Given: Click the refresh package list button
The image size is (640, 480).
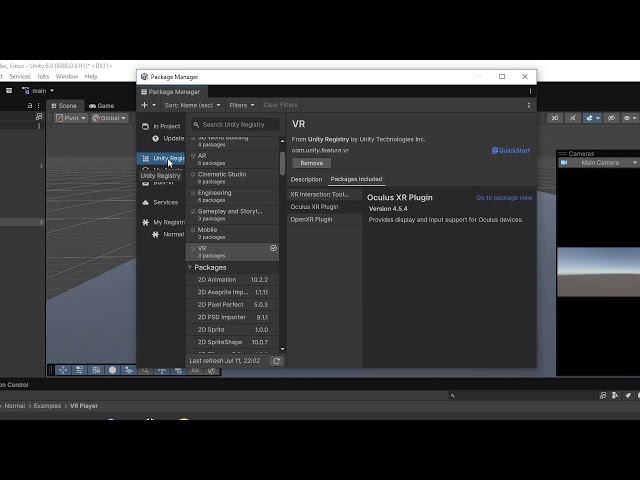Looking at the screenshot, I should coord(276,361).
